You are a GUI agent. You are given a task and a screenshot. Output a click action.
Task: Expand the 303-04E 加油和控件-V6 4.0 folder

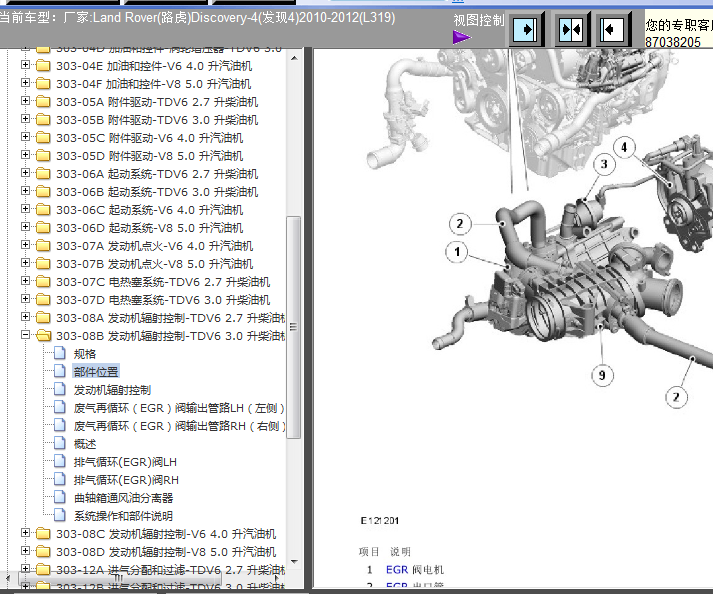coord(25,65)
